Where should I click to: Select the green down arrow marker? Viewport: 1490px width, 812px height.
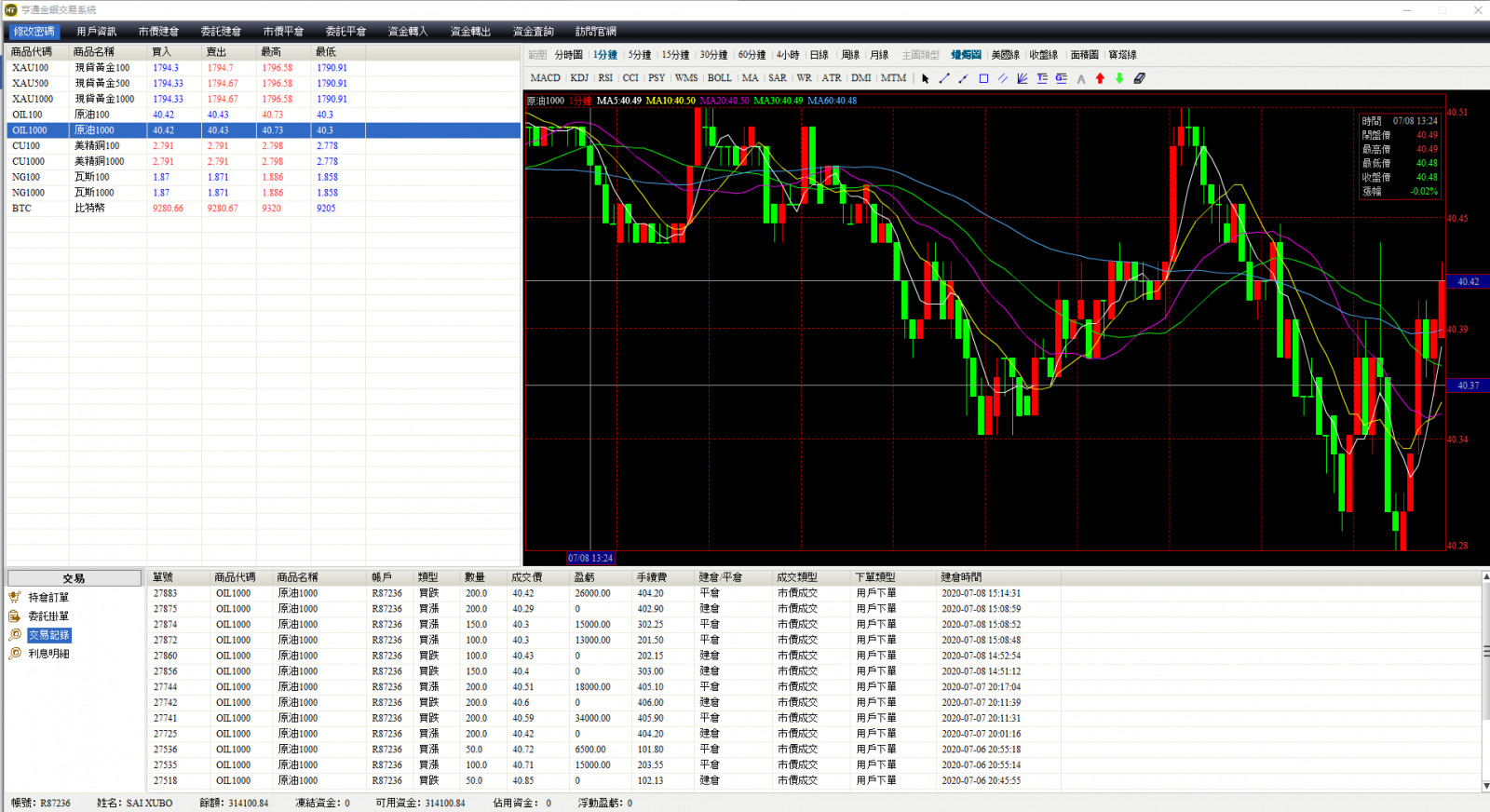(1119, 79)
